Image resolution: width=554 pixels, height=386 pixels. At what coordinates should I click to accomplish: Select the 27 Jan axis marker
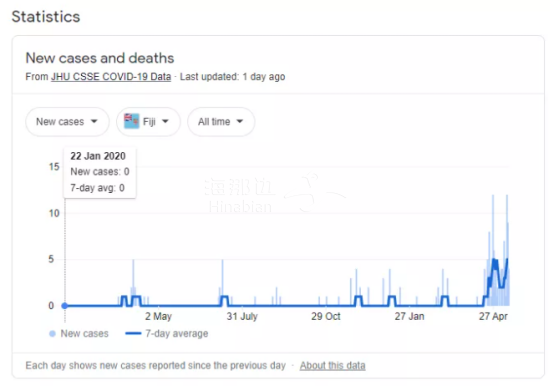pos(409,316)
